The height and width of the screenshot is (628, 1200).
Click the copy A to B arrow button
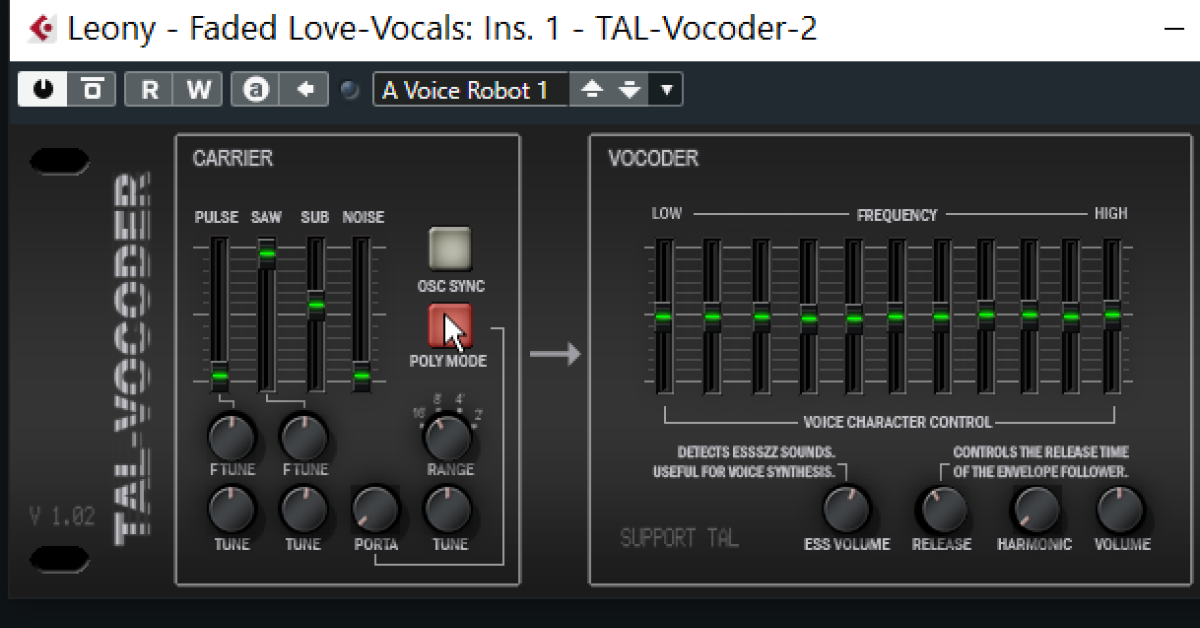304,90
